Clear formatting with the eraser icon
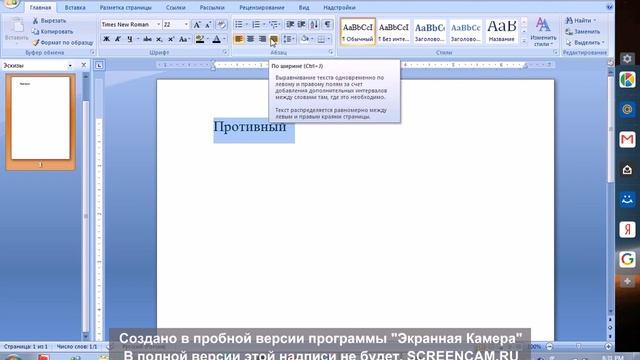 tap(221, 25)
